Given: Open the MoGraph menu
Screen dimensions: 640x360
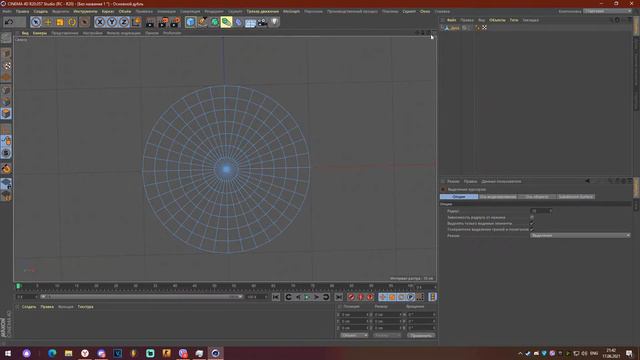Looking at the screenshot, I should coord(291,11).
